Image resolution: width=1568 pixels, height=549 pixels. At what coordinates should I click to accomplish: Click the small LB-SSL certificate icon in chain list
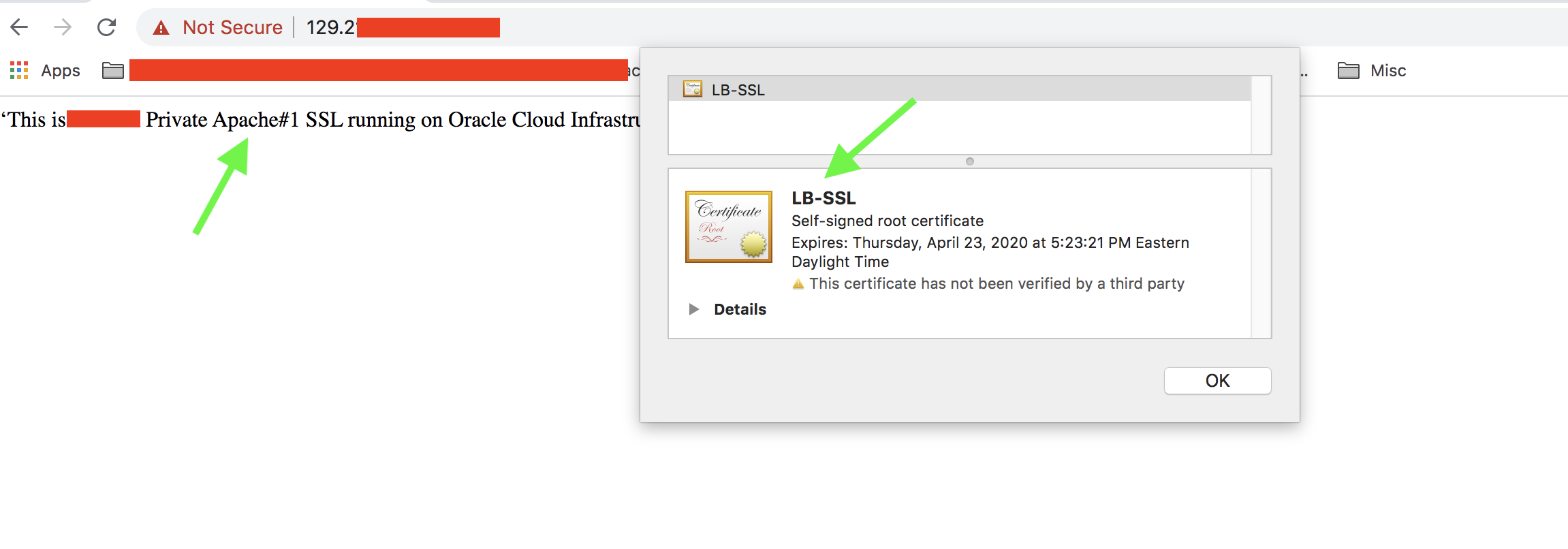693,89
